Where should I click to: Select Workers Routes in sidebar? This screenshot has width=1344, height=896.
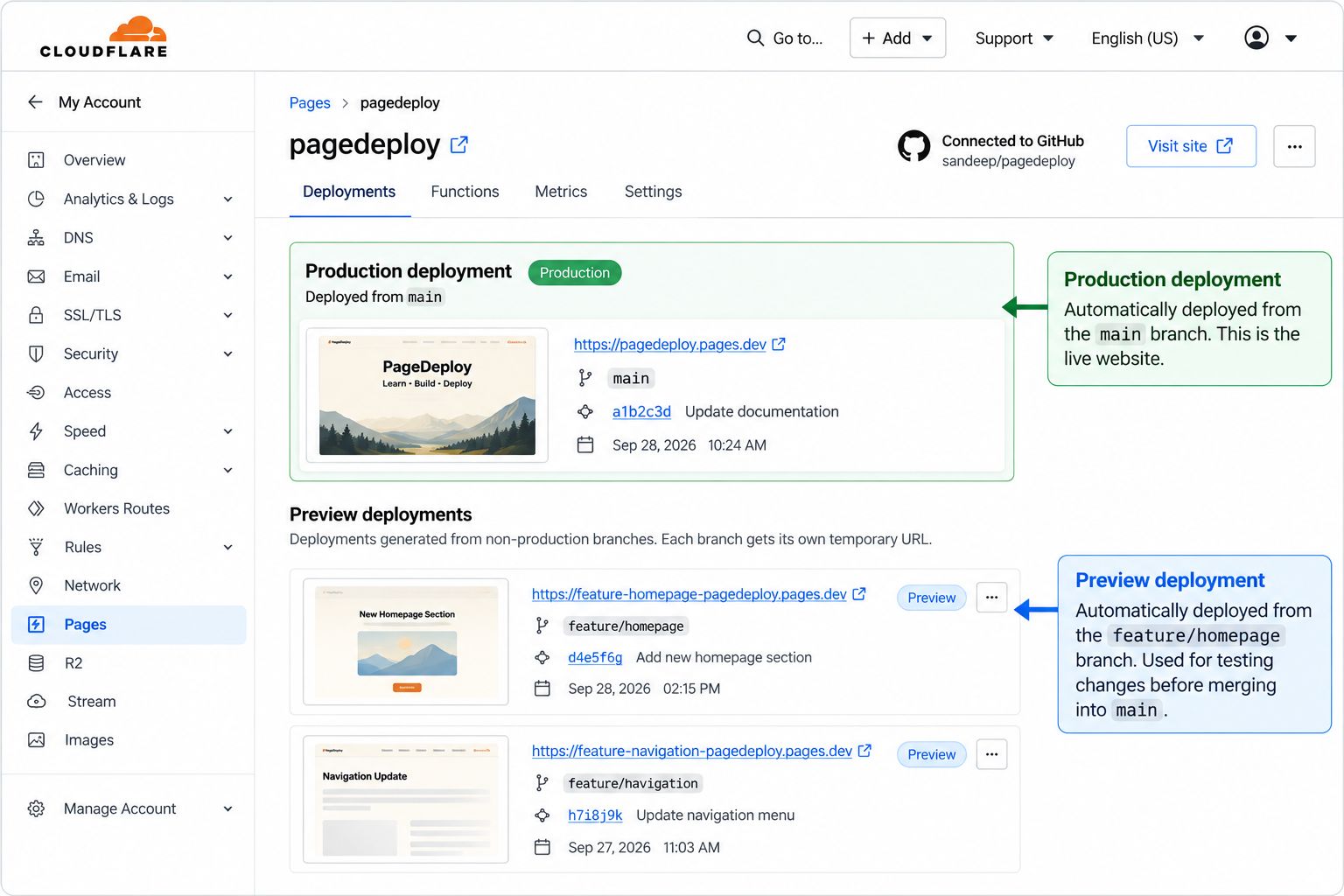pos(129,508)
